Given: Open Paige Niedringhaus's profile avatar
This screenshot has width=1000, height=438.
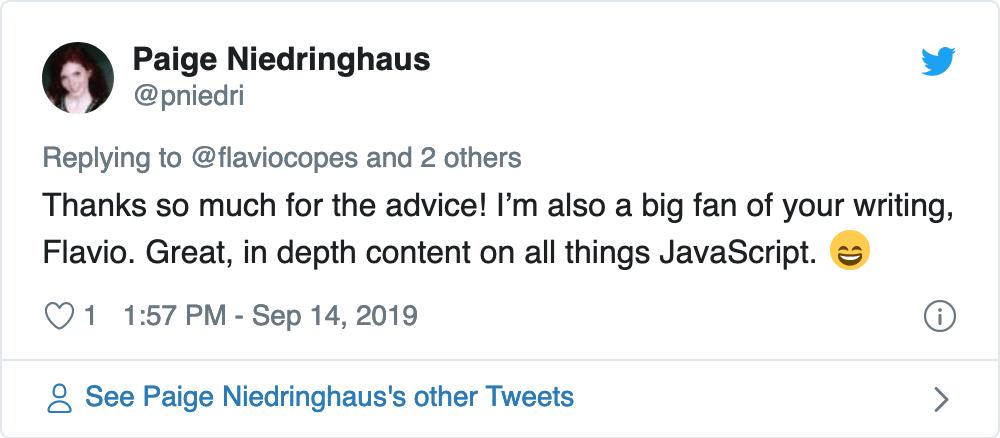Looking at the screenshot, I should [x=78, y=78].
